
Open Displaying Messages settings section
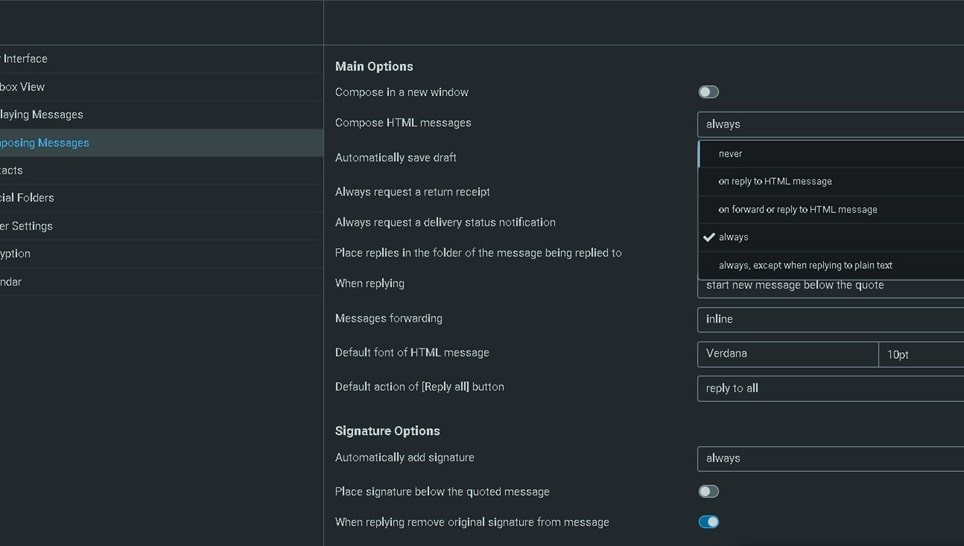coord(41,115)
